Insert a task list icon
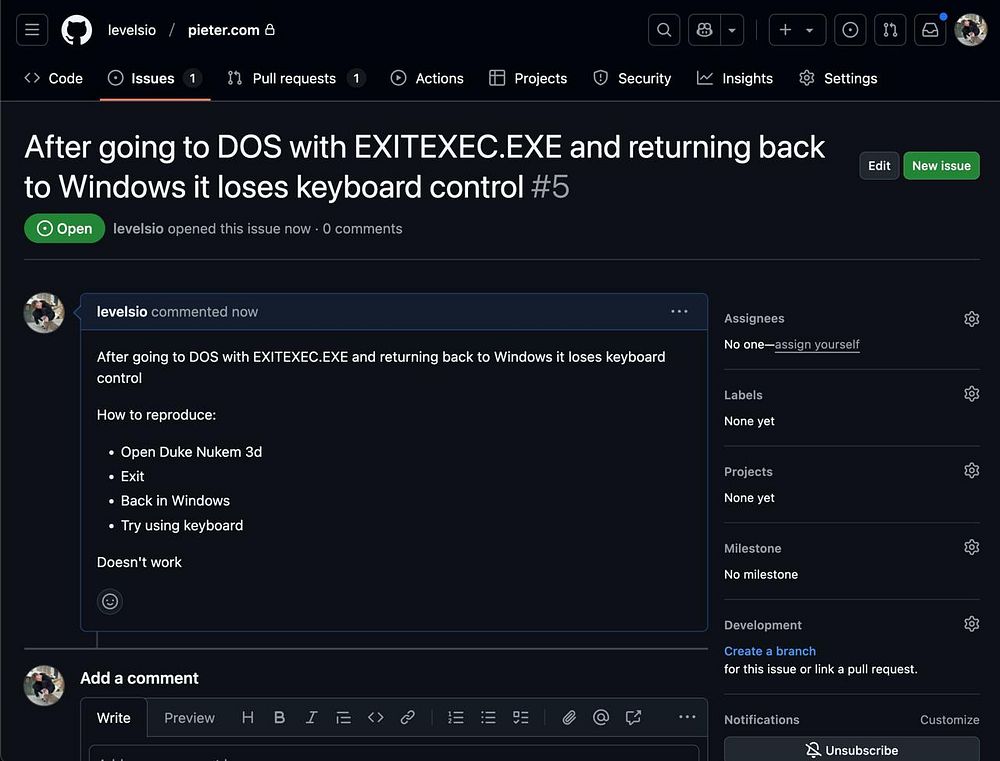The image size is (1000, 761). pyautogui.click(x=520, y=718)
